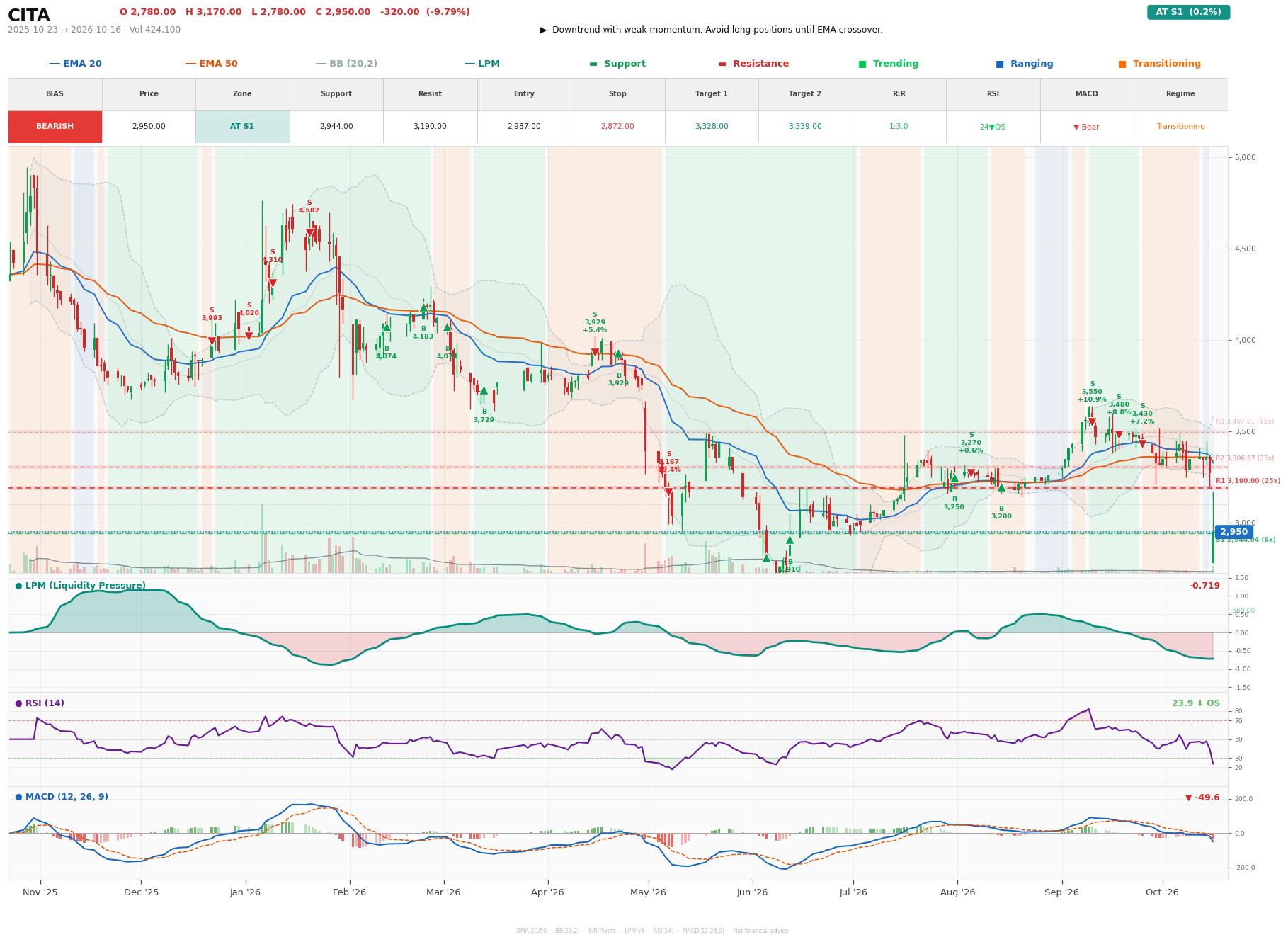Select the EMA 50 legend entry
Image resolution: width=1288 pixels, height=942 pixels.
click(x=211, y=64)
